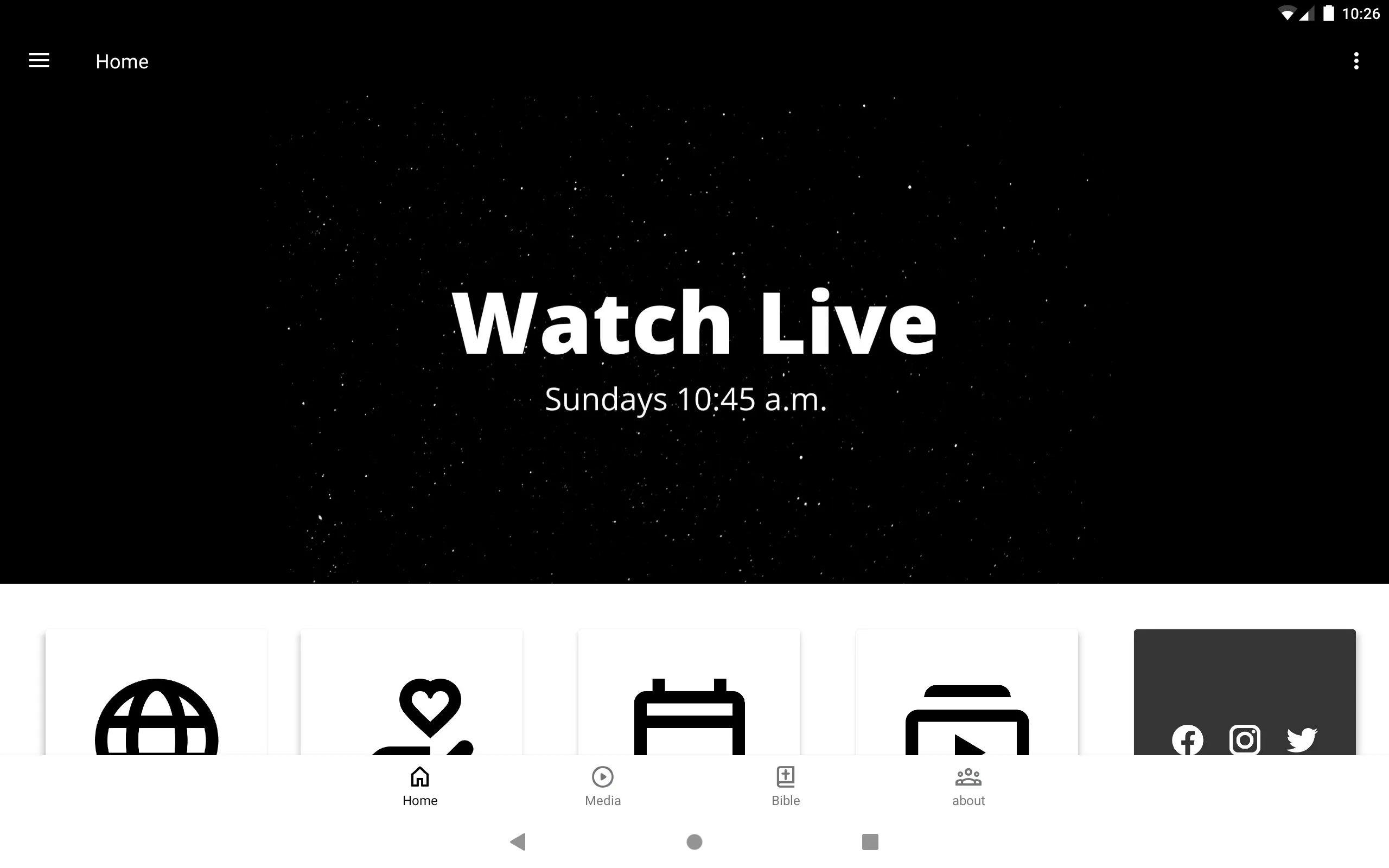Tap the Instagram social icon
Screen dimensions: 1389x868
1244,740
